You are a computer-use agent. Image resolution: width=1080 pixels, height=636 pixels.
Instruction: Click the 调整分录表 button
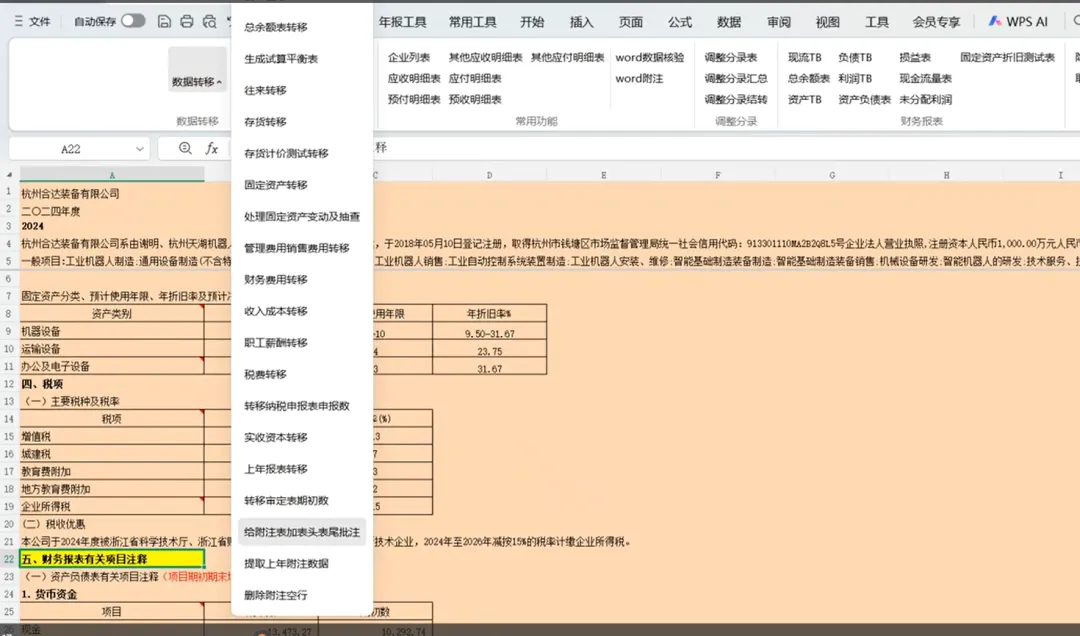tap(731, 57)
